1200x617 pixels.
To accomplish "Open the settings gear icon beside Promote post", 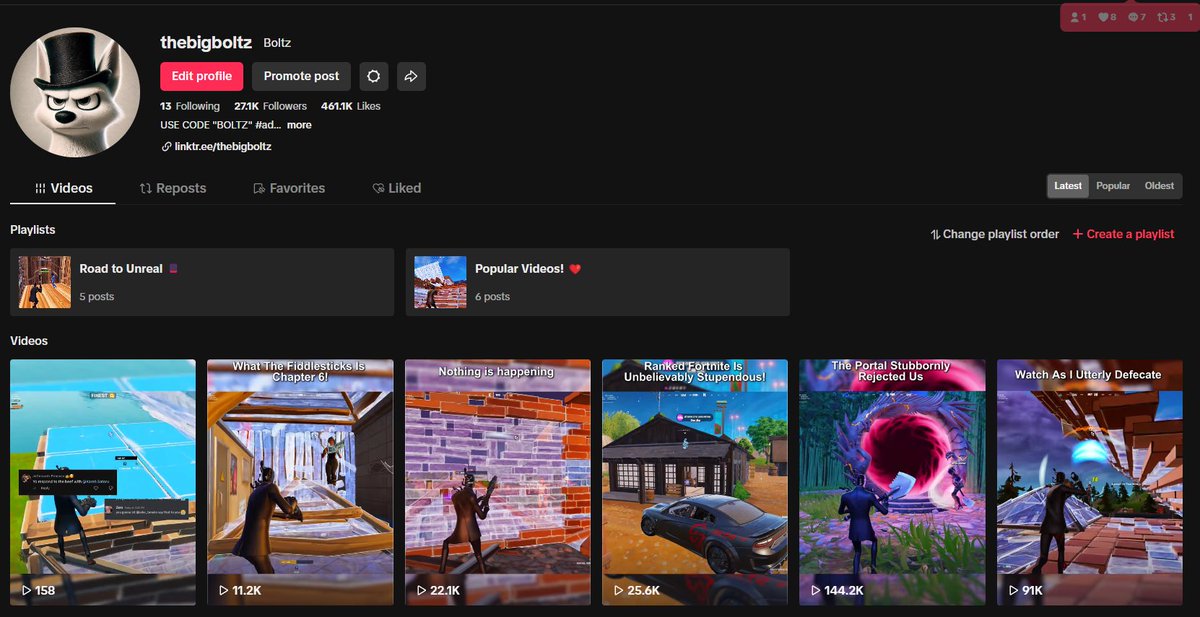I will coord(374,76).
